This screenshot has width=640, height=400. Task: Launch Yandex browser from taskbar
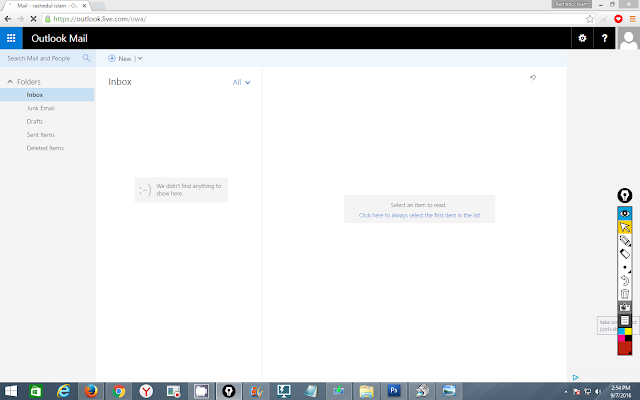146,391
